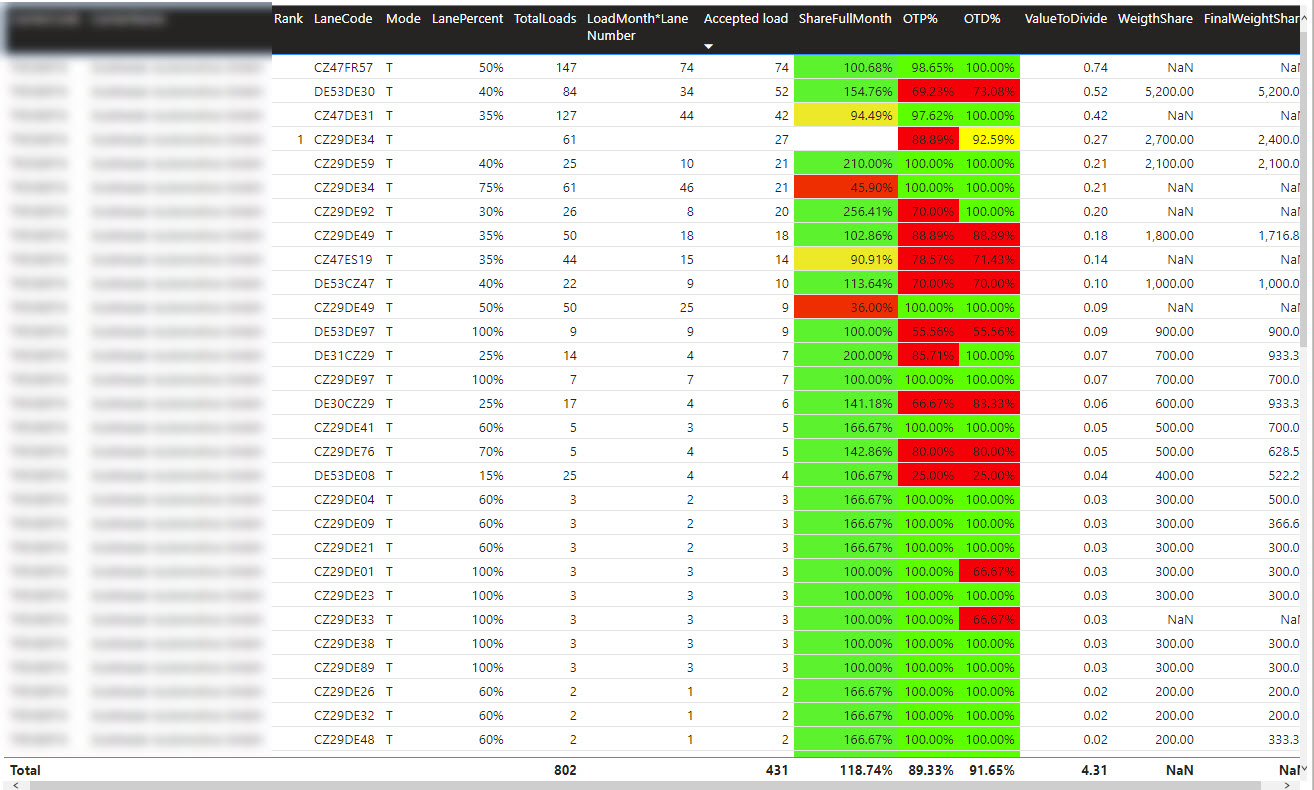Select the red 45.90% ShareFullMonth cell
The image size is (1314, 790).
(x=846, y=187)
